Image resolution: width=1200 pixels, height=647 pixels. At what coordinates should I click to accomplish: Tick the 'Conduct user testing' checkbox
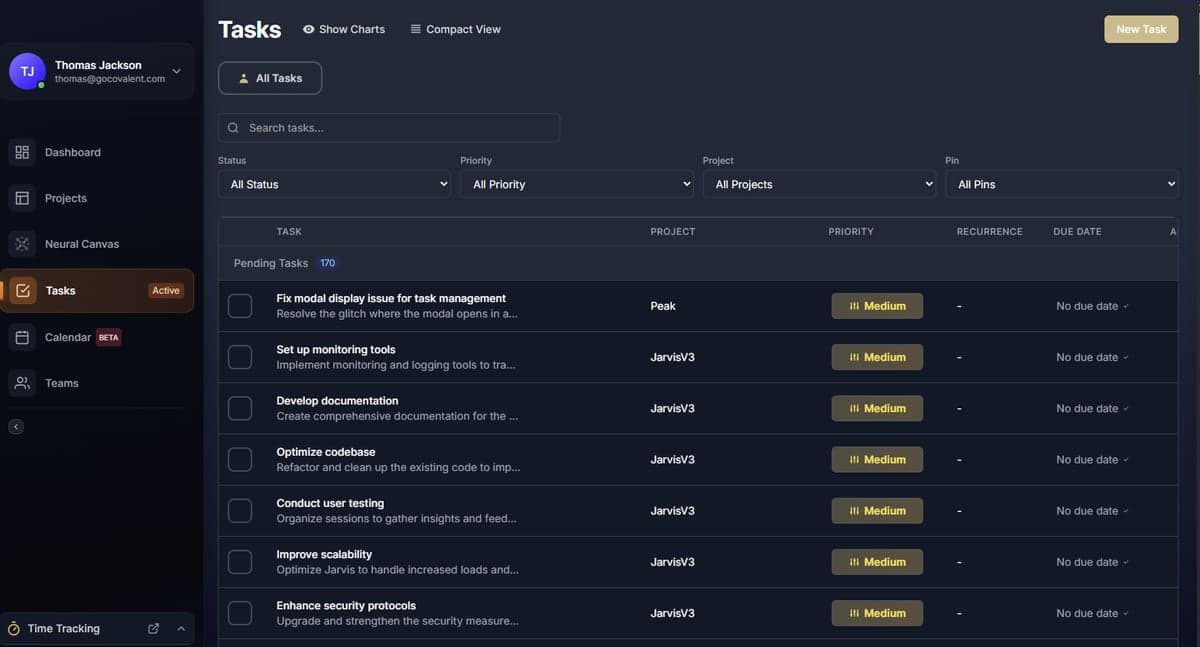(x=240, y=511)
